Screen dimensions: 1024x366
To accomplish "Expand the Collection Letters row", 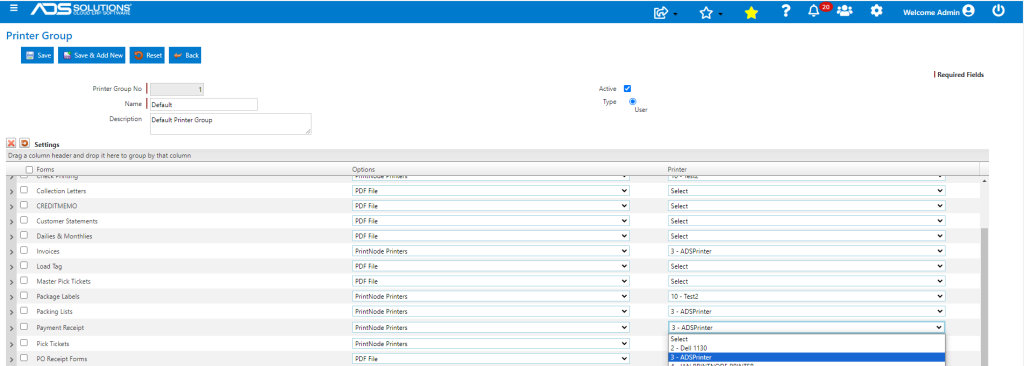I will (x=12, y=191).
